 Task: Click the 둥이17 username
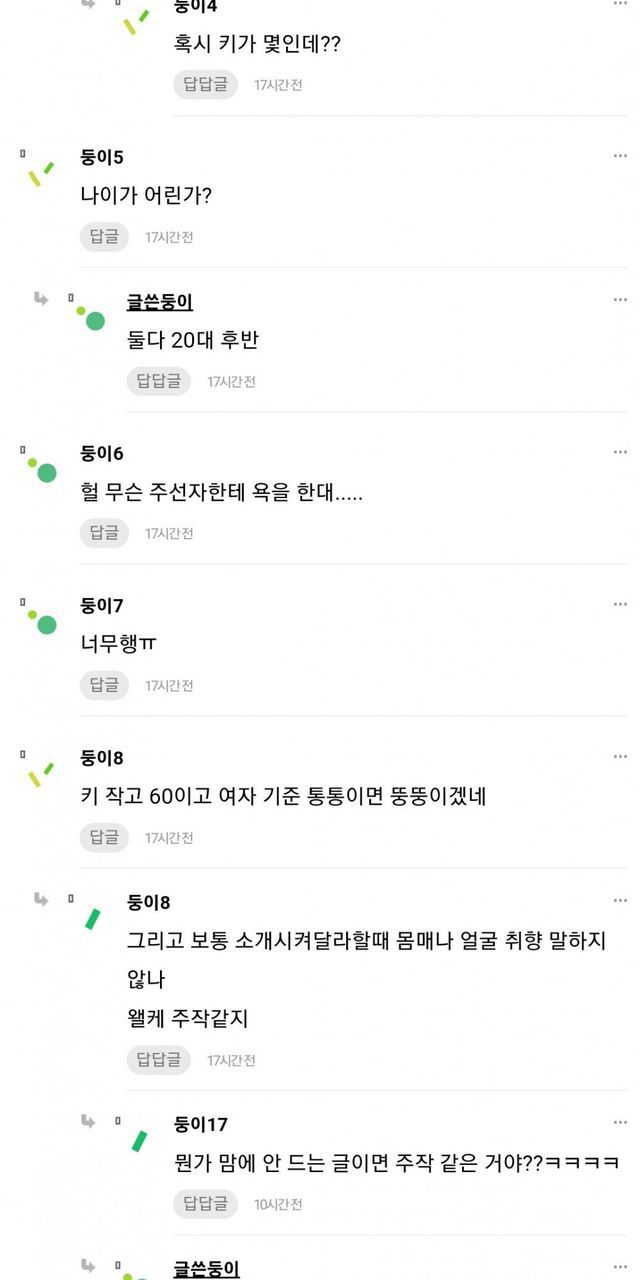(200, 1125)
